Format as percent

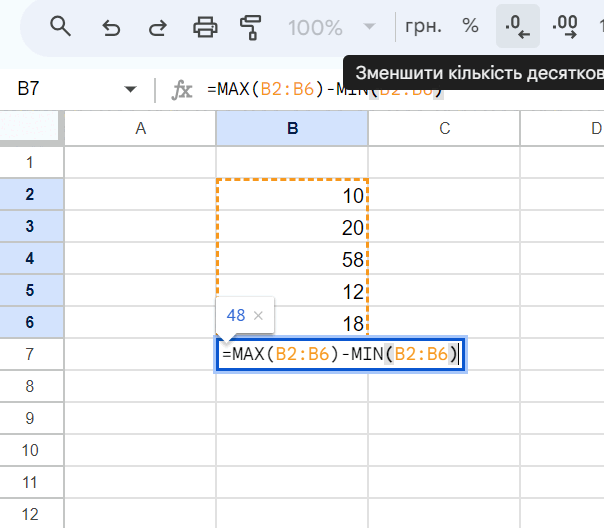point(470,26)
